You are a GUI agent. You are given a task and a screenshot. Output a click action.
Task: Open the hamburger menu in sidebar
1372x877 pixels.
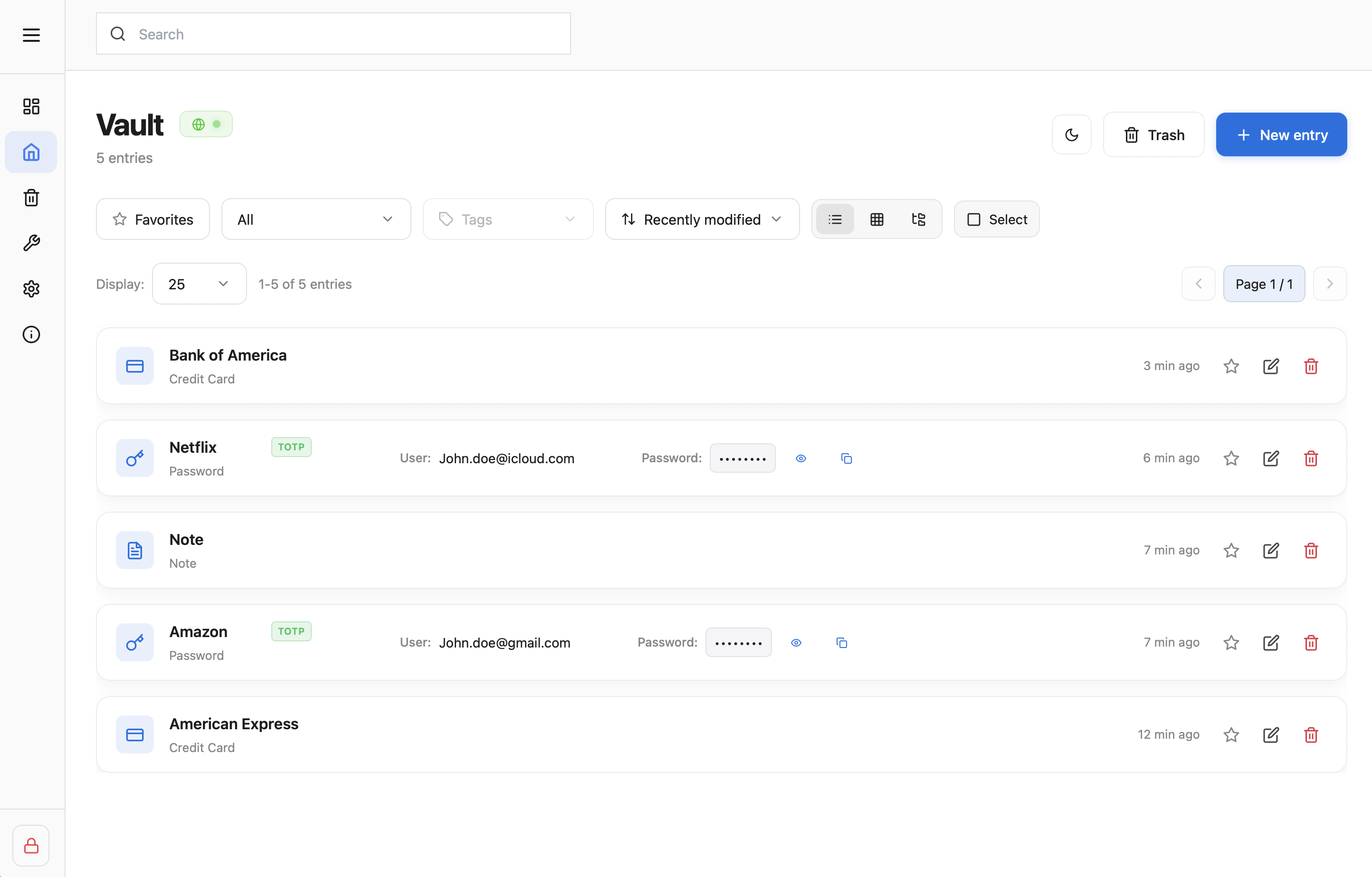click(x=31, y=35)
